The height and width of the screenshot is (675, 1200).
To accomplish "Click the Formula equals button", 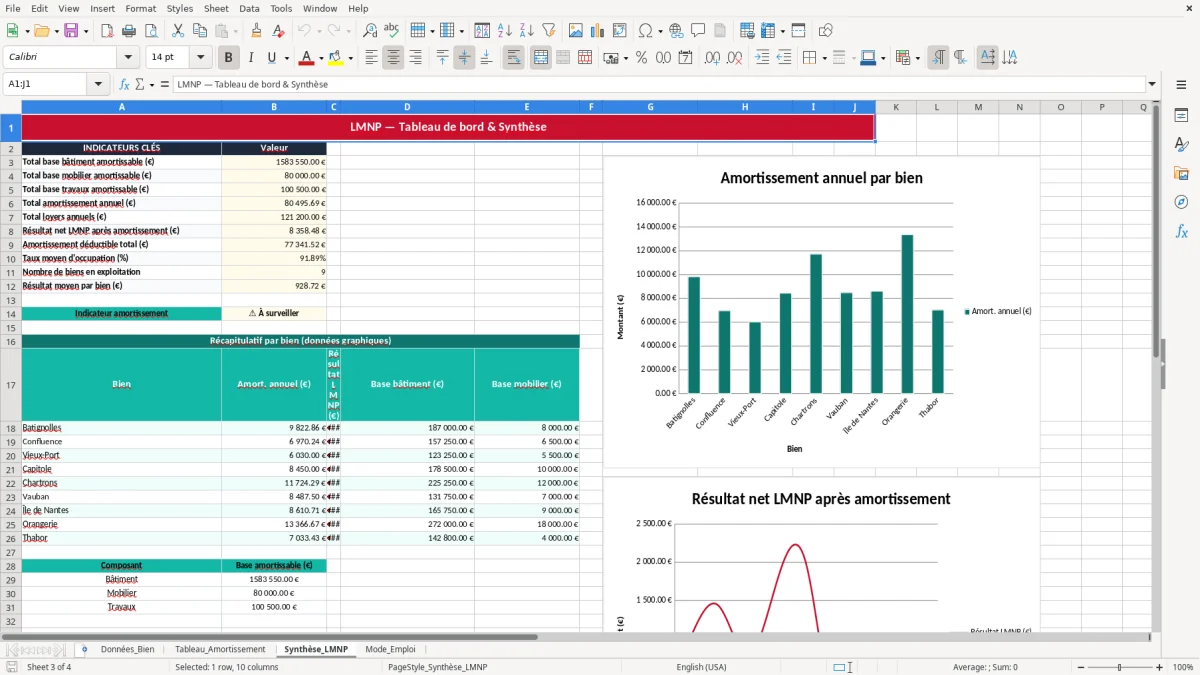I will pyautogui.click(x=164, y=85).
